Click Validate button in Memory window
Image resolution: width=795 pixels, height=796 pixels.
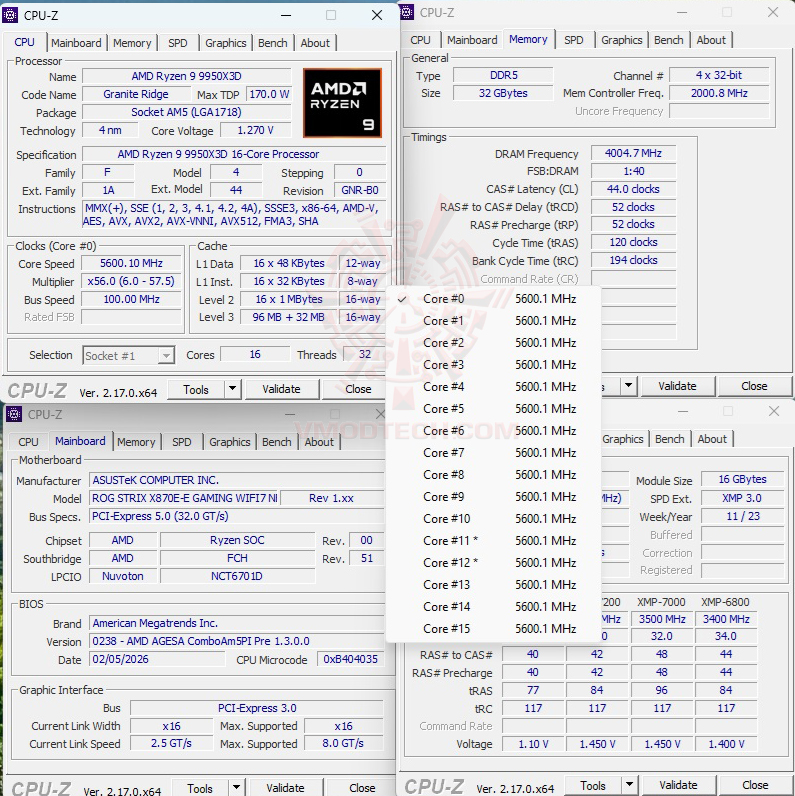click(x=677, y=386)
